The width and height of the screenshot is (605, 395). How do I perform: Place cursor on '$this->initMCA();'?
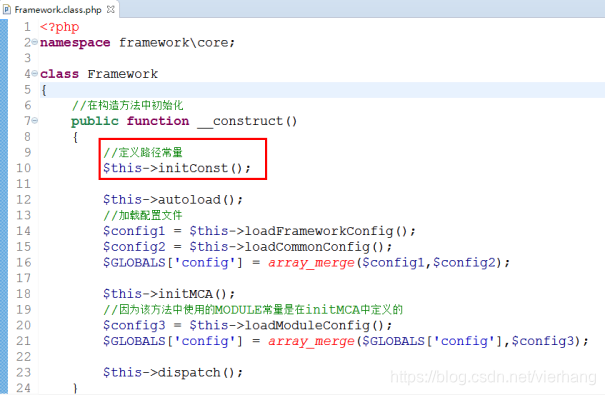(169, 294)
